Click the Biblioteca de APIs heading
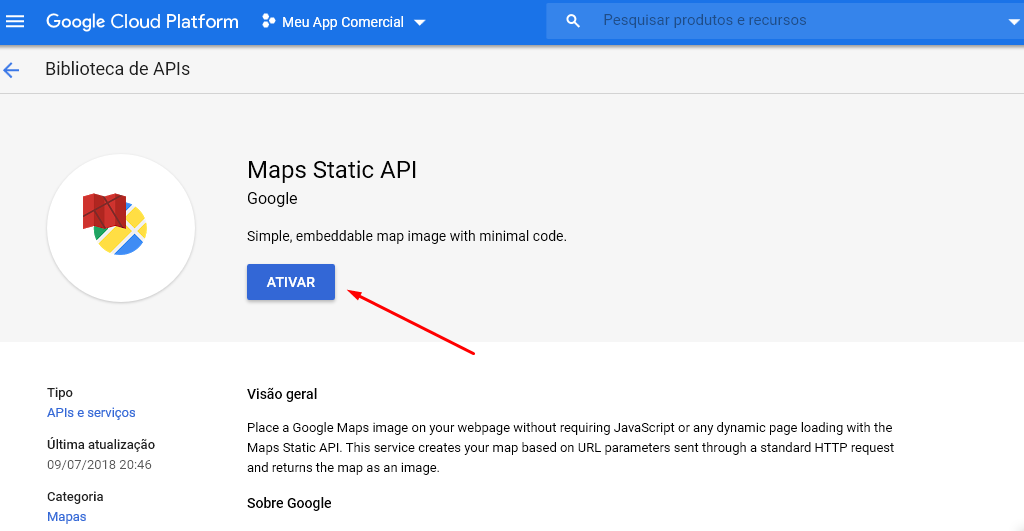Viewport: 1024px width, 531px height. (x=118, y=69)
